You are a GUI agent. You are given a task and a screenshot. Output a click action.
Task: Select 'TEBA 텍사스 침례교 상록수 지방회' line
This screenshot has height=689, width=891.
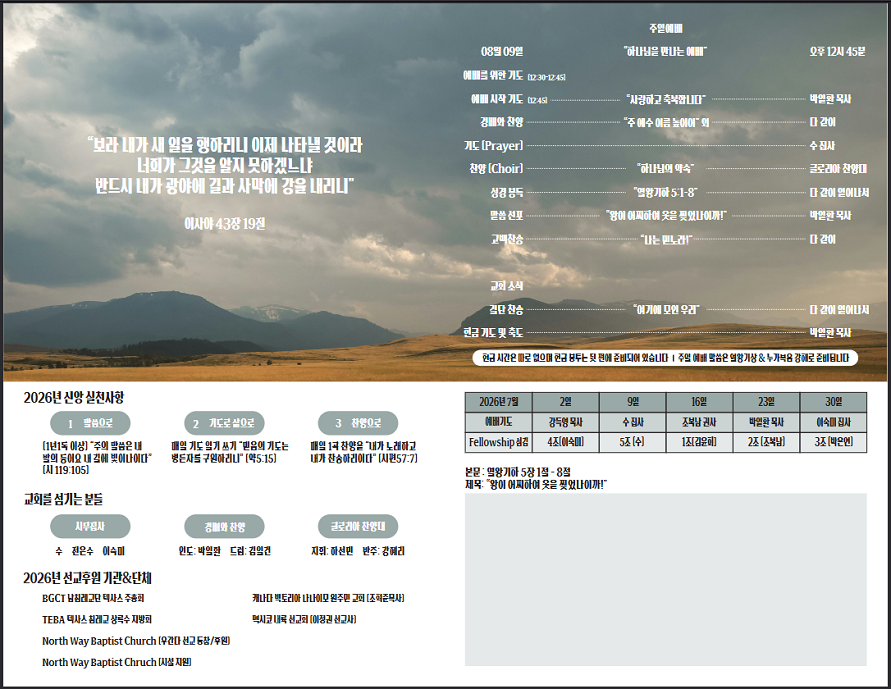coord(97,620)
